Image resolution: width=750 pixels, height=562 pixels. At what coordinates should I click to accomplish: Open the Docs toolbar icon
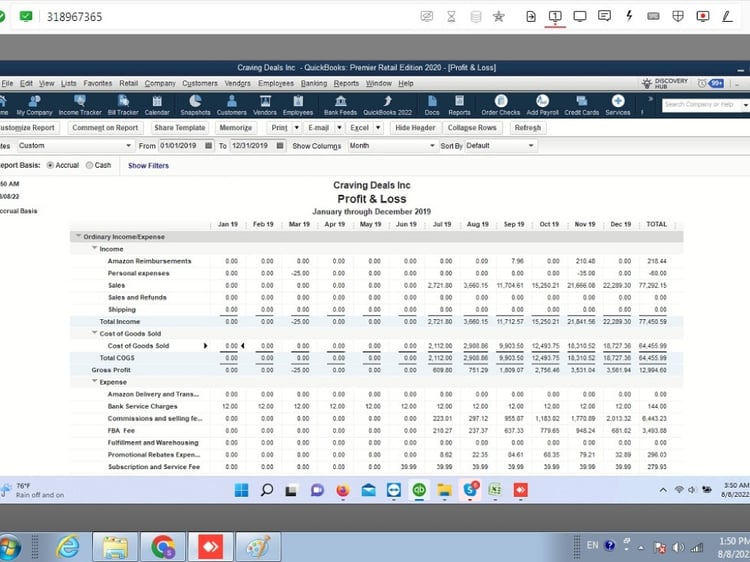(432, 105)
